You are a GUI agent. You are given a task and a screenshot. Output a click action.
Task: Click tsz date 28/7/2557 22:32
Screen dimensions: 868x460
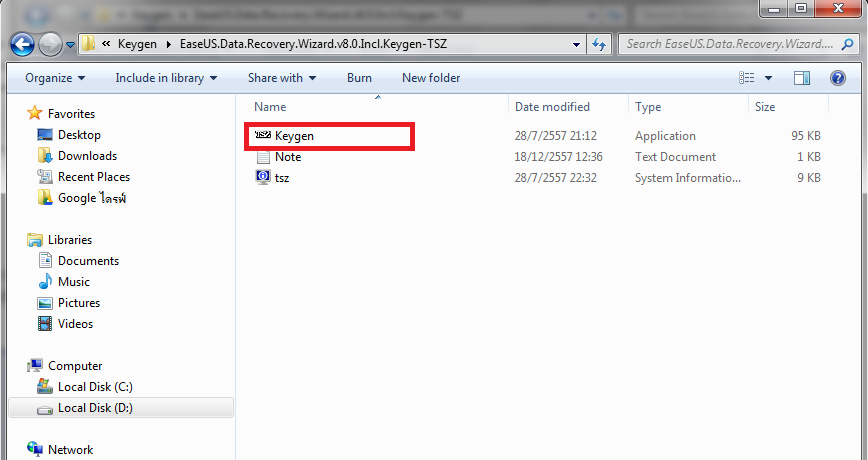[x=555, y=178]
